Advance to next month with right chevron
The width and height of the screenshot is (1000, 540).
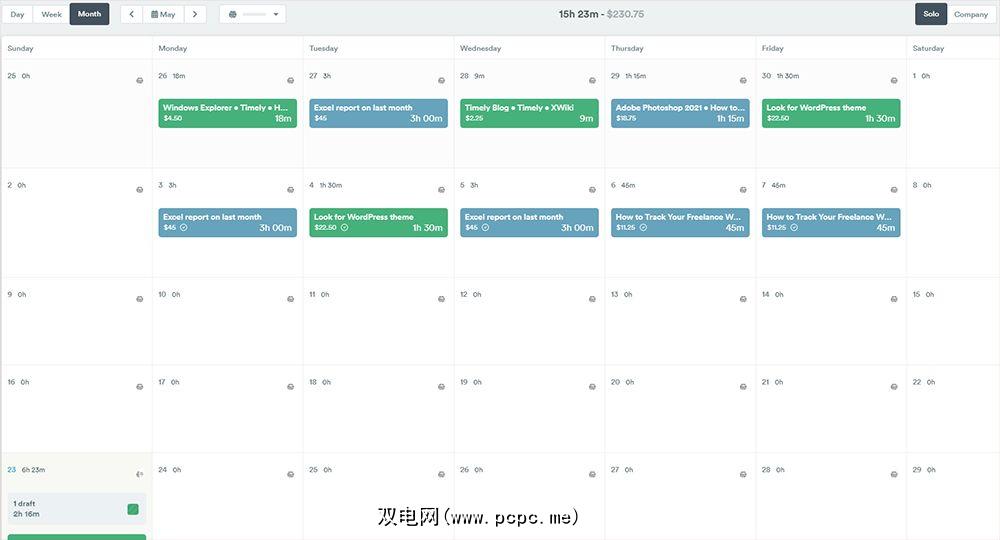point(195,14)
